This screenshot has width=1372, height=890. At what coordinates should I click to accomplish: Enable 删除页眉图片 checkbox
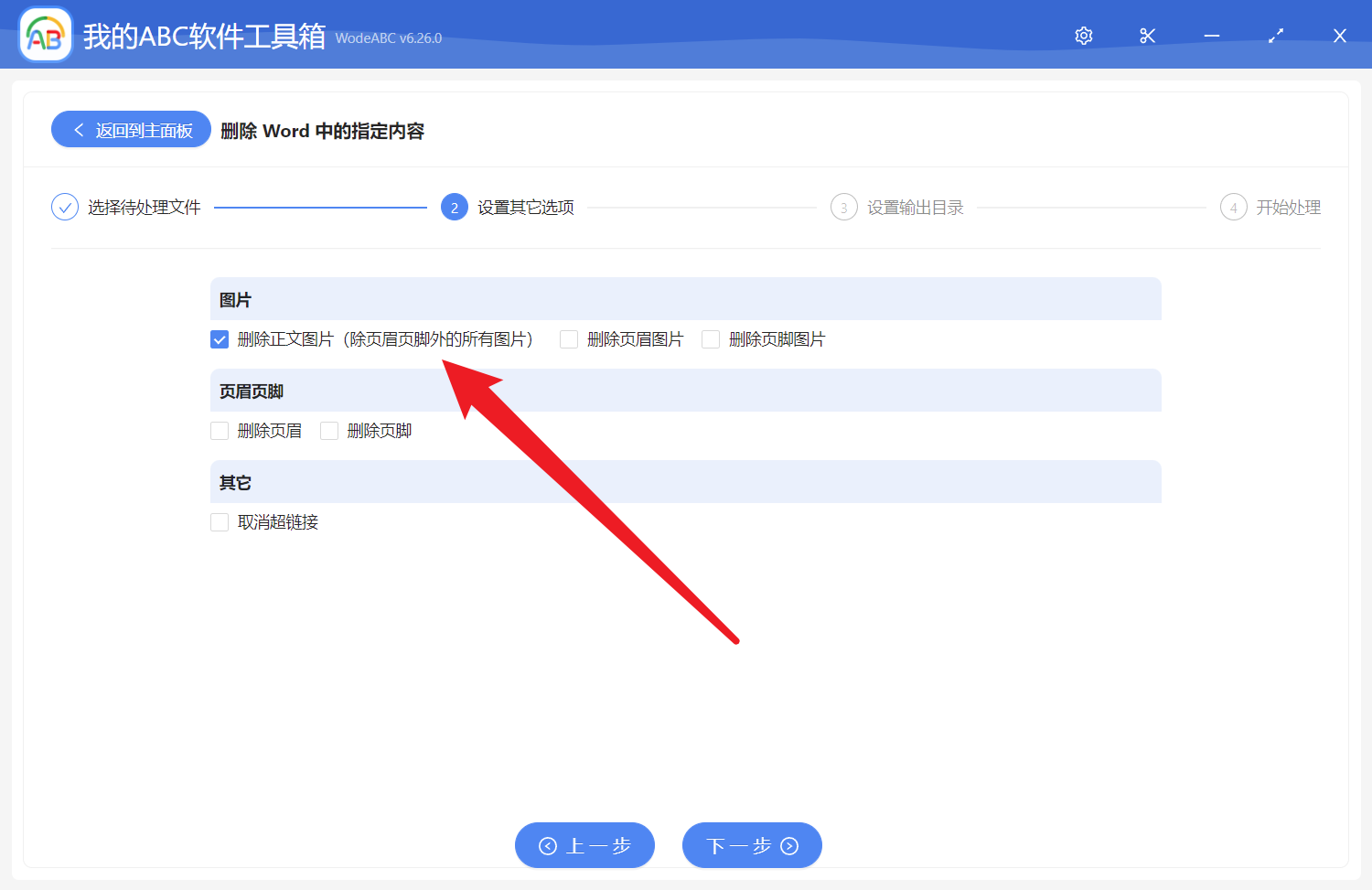[568, 338]
